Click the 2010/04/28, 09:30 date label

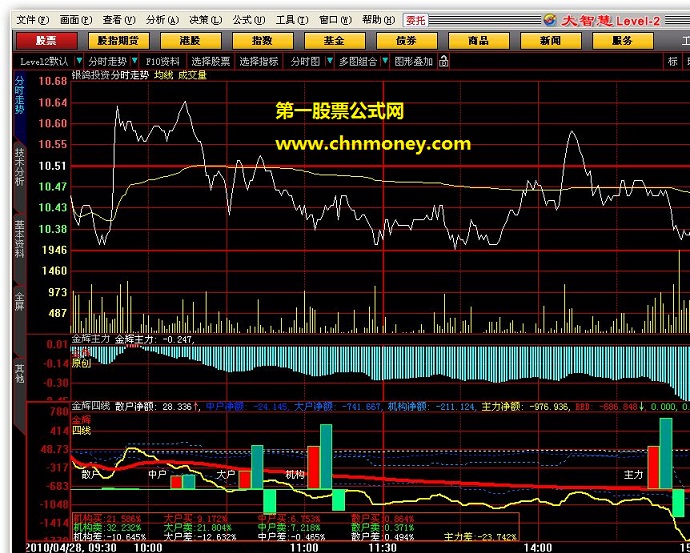pyautogui.click(x=71, y=547)
